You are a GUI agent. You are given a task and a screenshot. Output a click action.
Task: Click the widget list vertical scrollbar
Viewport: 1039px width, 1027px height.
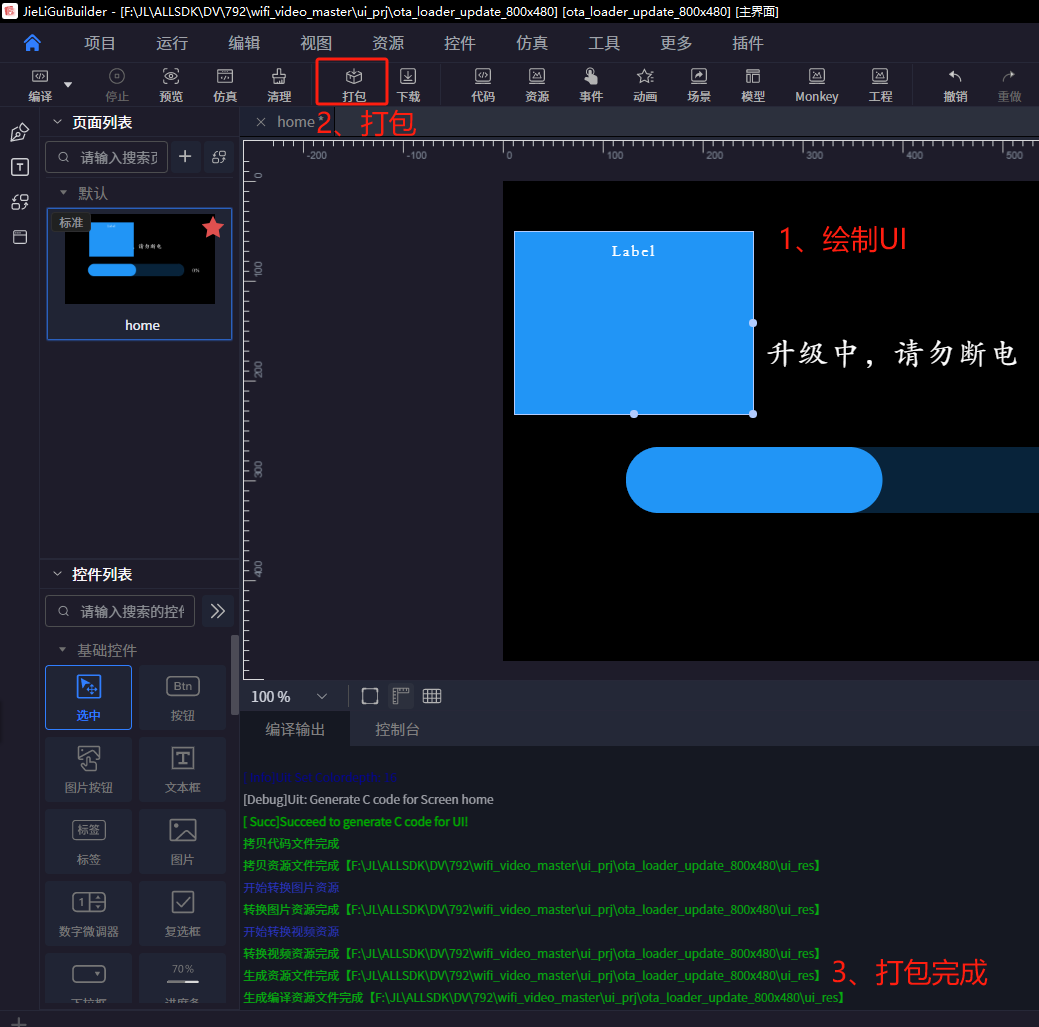(x=235, y=675)
